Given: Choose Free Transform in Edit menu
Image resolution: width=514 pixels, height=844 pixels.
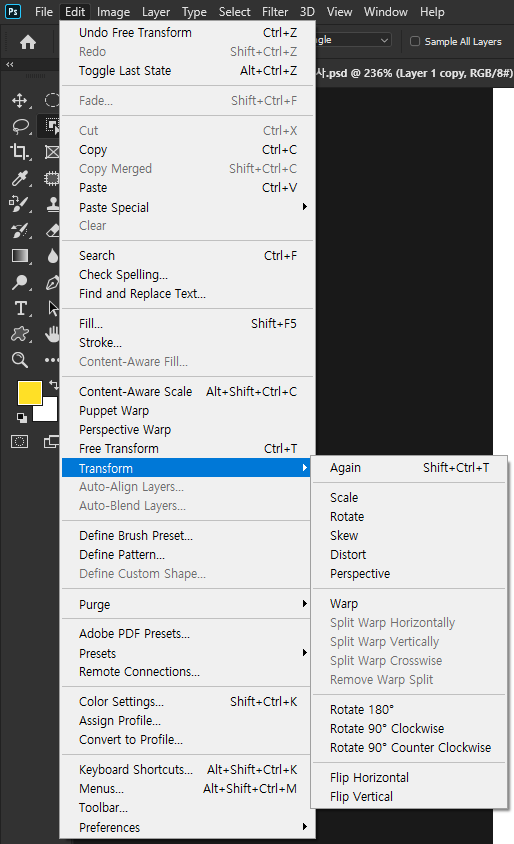Looking at the screenshot, I should [188, 448].
